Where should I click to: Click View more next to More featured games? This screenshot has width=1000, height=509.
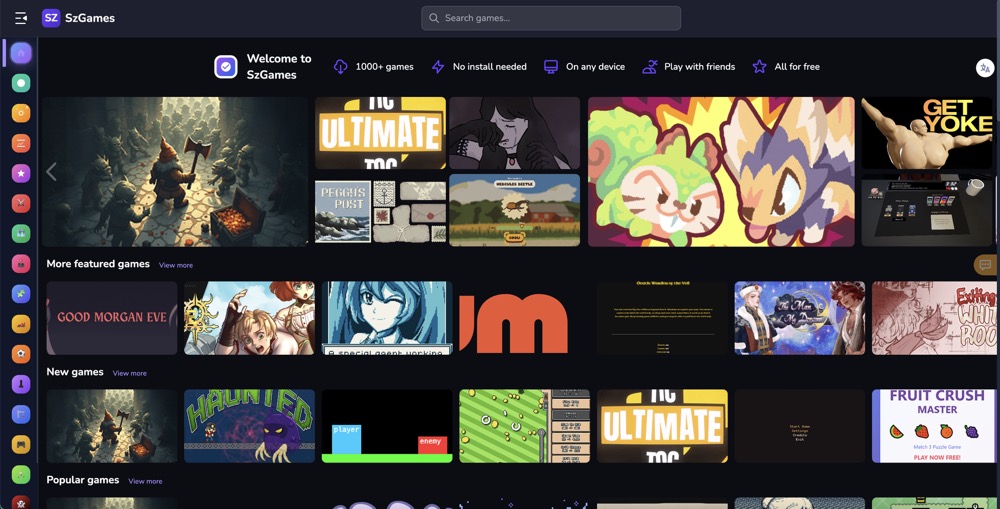(176, 265)
